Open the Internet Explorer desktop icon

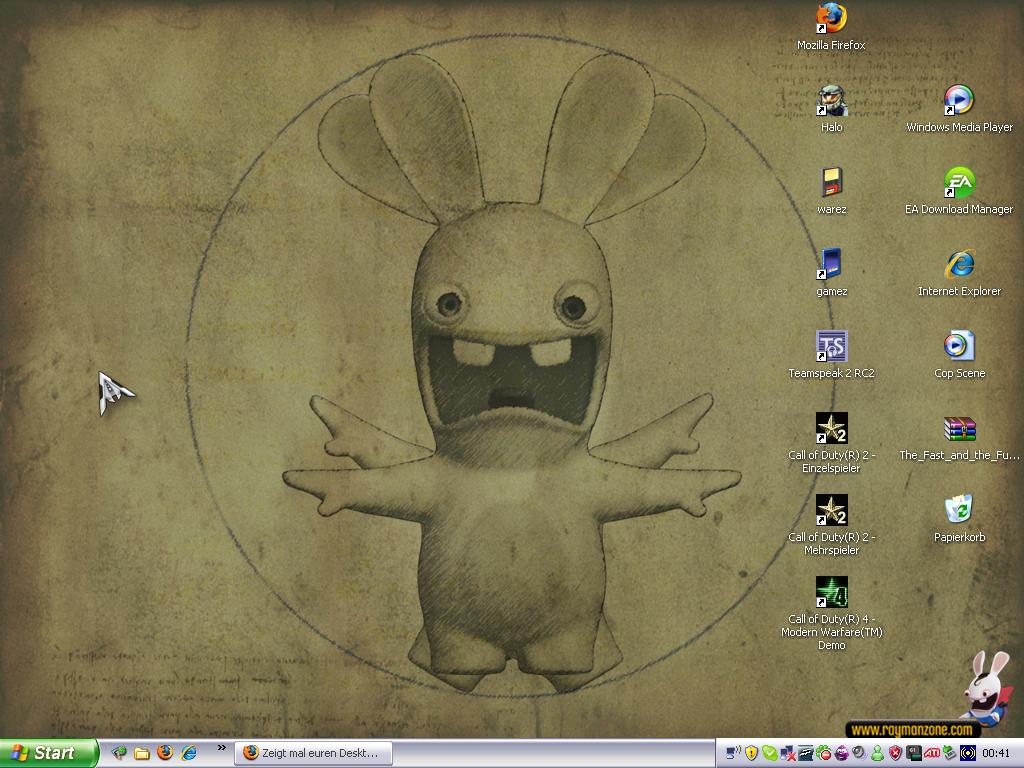[959, 274]
